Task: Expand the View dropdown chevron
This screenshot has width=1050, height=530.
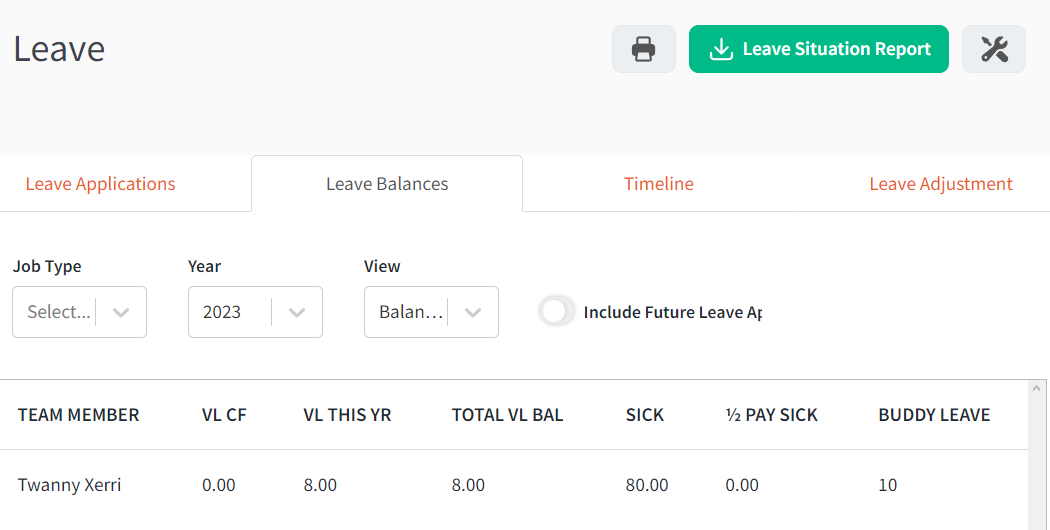Action: click(473, 312)
